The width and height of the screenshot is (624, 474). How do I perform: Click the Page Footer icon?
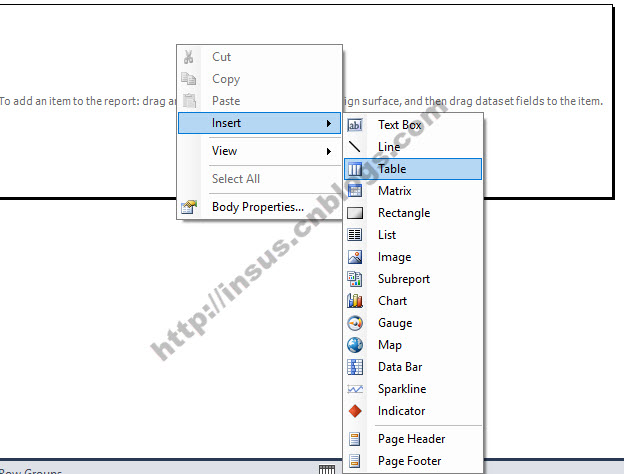click(x=354, y=461)
